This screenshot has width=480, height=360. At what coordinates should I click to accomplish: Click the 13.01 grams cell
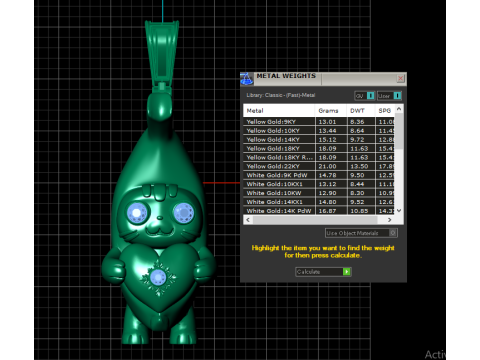point(331,122)
